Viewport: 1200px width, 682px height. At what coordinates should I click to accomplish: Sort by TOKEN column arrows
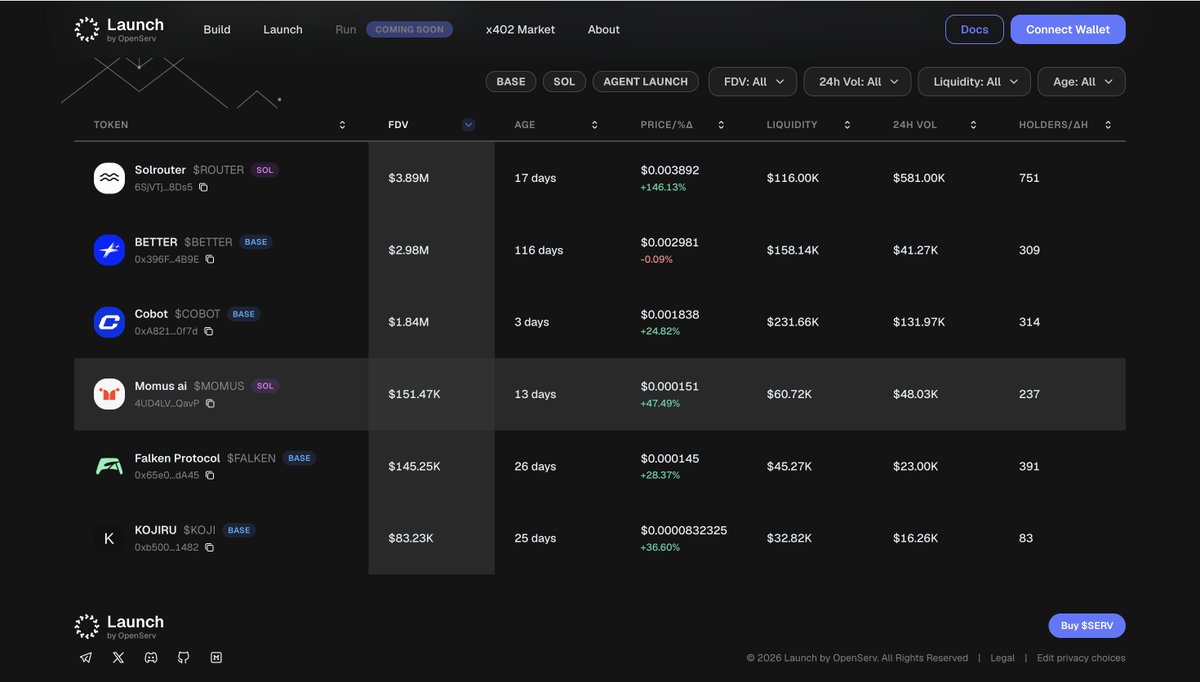(342, 125)
